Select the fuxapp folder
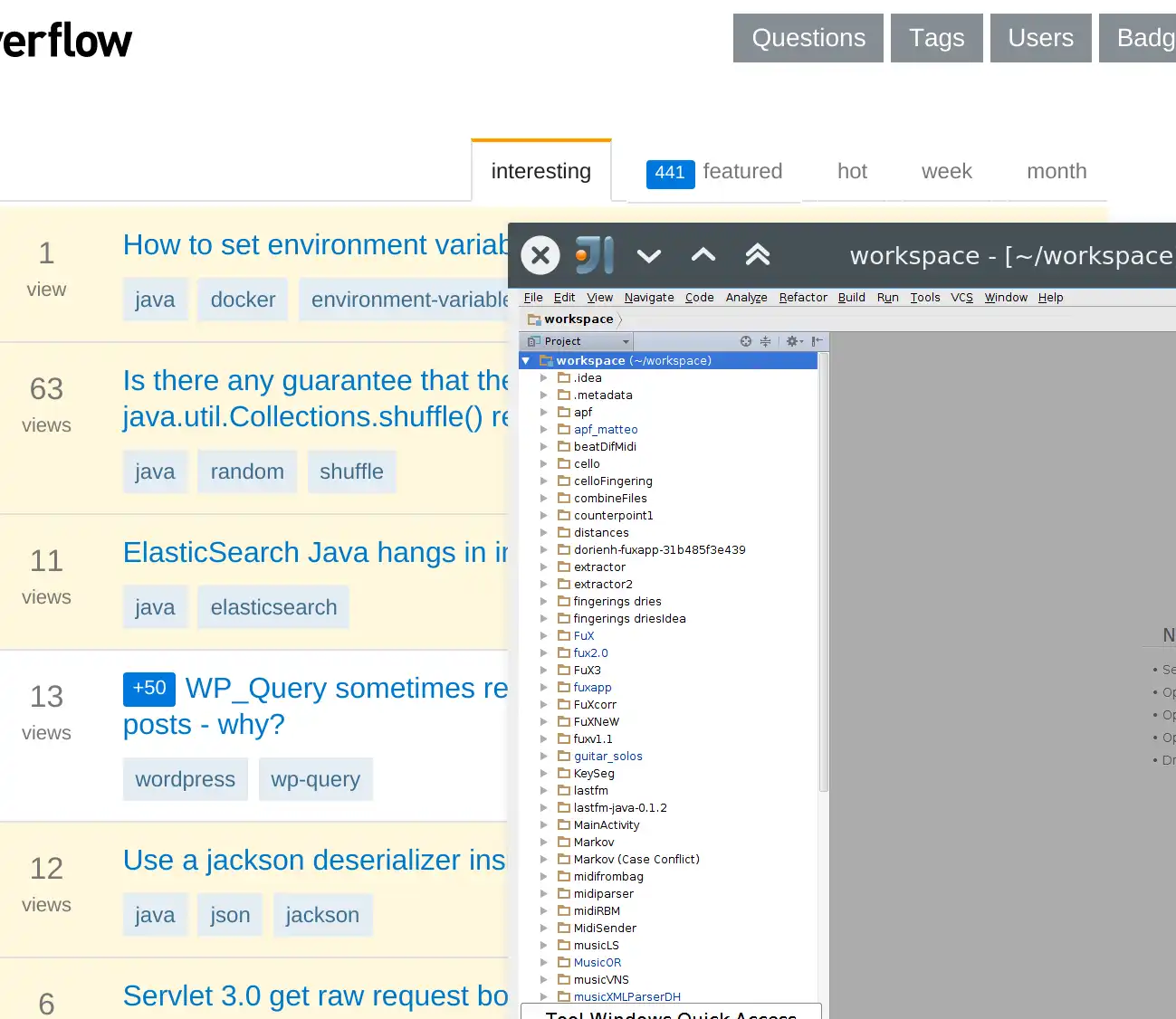This screenshot has height=1019, width=1176. point(592,687)
